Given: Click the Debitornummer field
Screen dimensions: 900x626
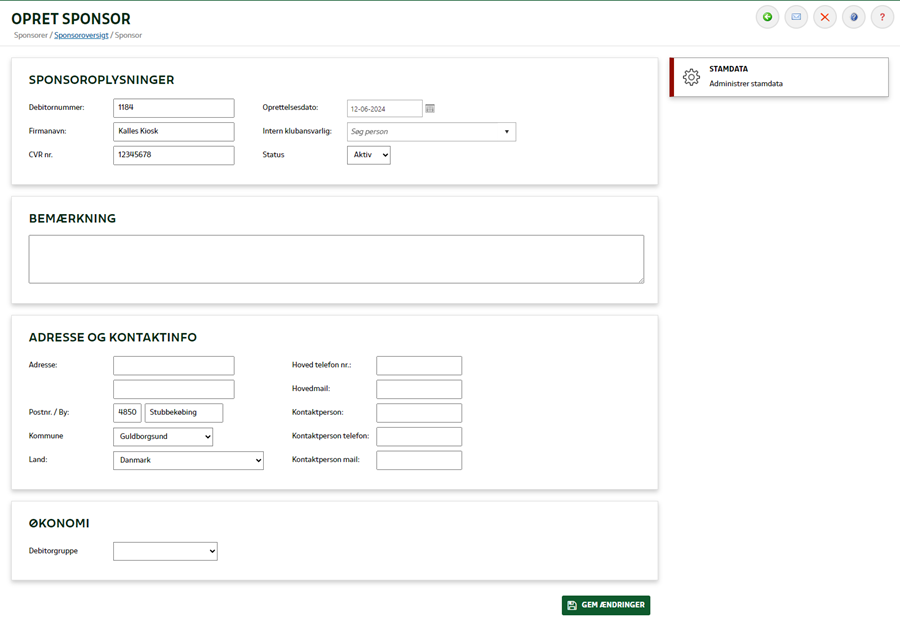Looking at the screenshot, I should (173, 108).
